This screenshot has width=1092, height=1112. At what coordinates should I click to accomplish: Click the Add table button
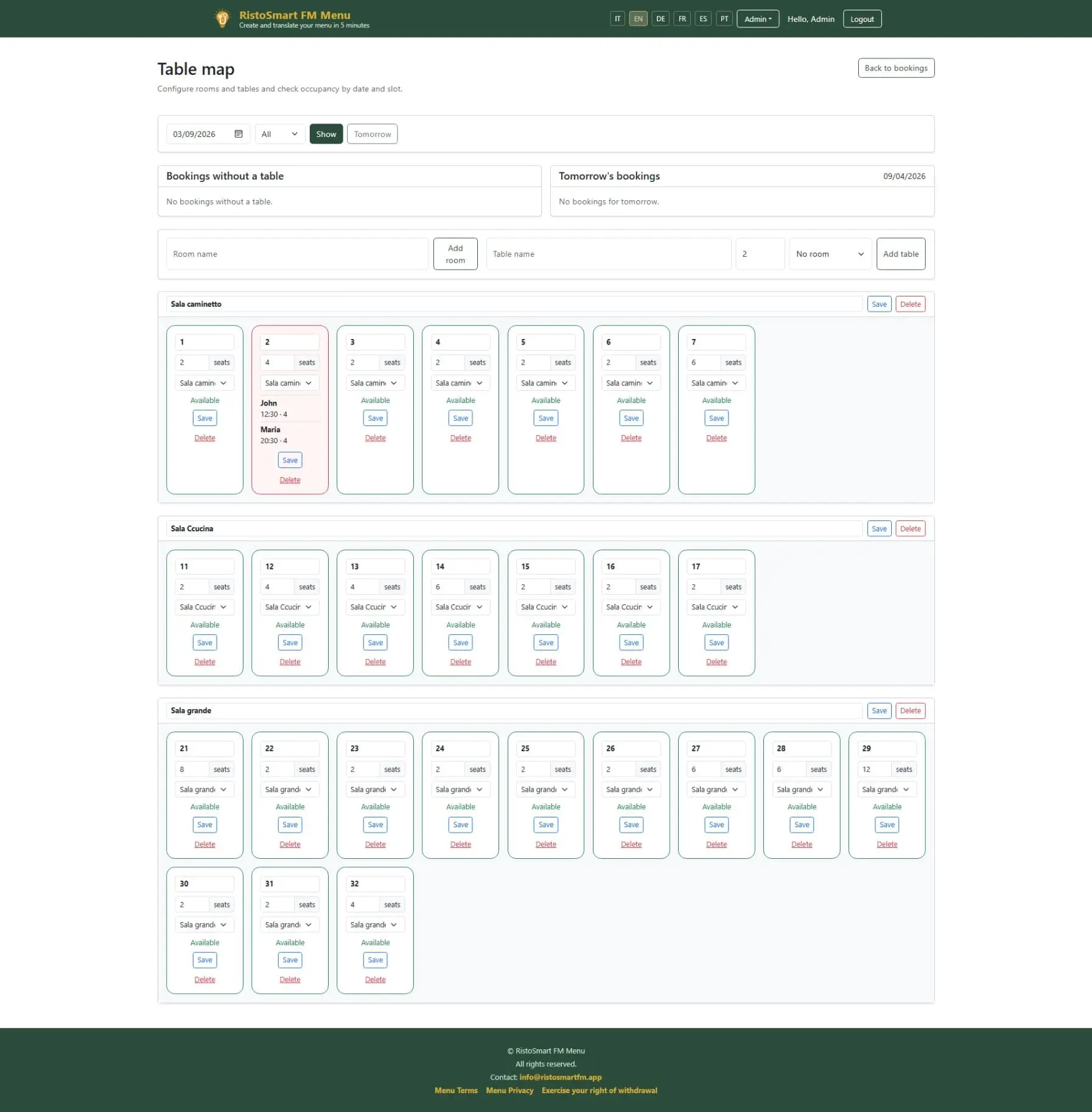click(901, 254)
